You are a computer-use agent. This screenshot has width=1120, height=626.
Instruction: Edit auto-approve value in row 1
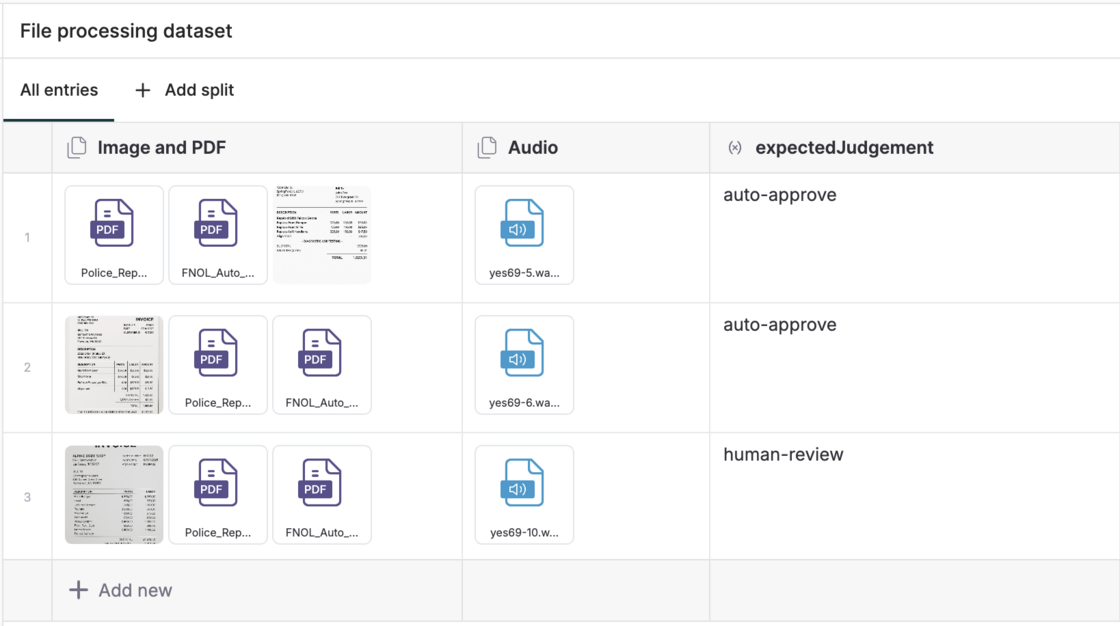click(780, 195)
